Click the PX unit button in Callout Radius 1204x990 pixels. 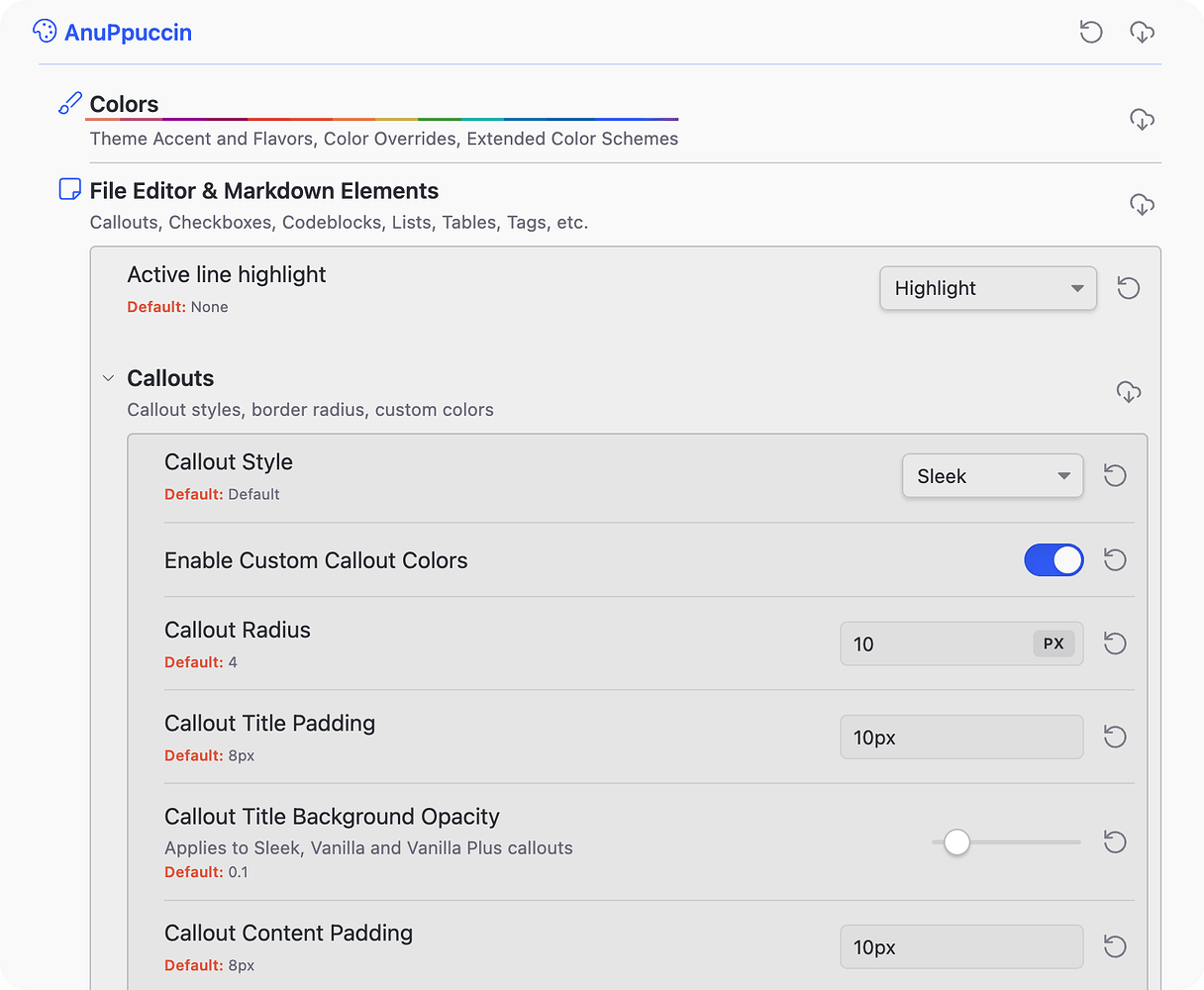coord(1053,643)
